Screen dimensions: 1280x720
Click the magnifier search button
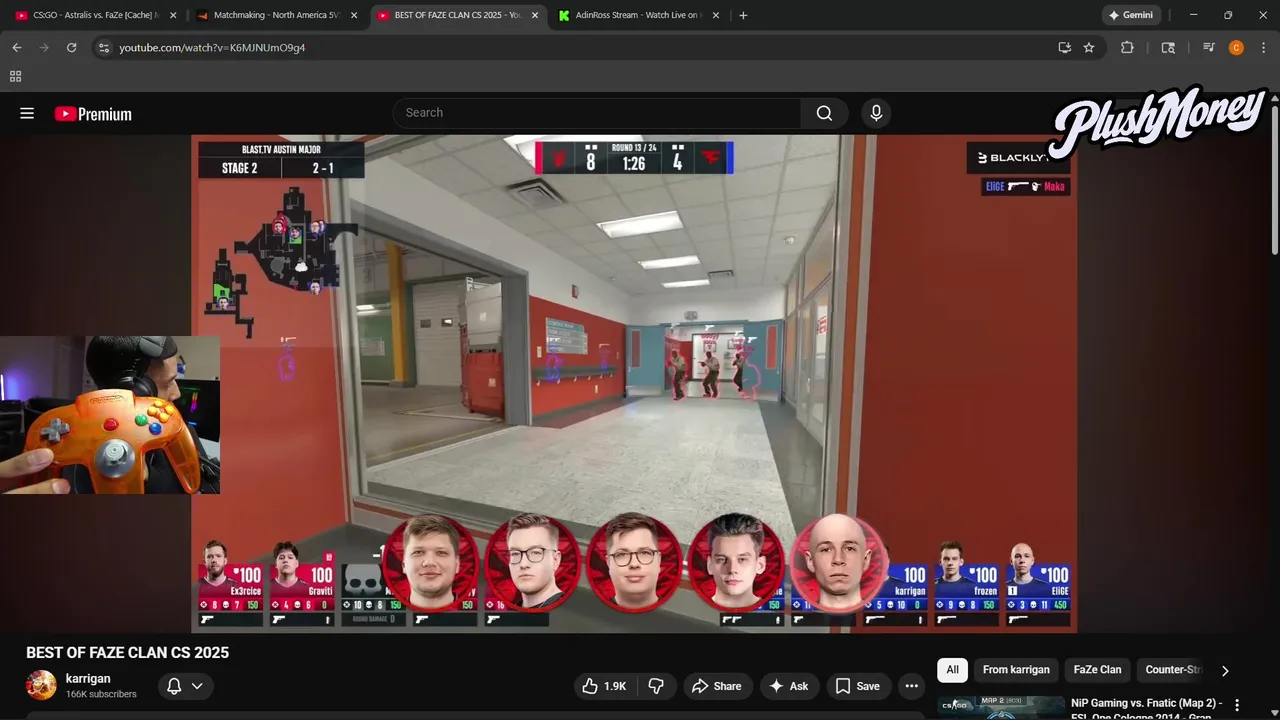click(x=824, y=113)
